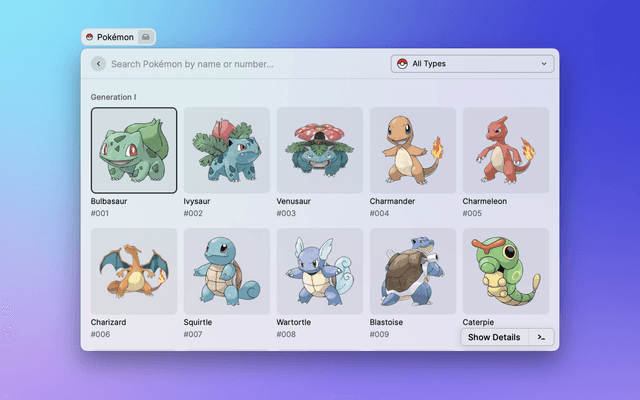Click the Charizard thumbnail
640x400 pixels.
click(134, 271)
